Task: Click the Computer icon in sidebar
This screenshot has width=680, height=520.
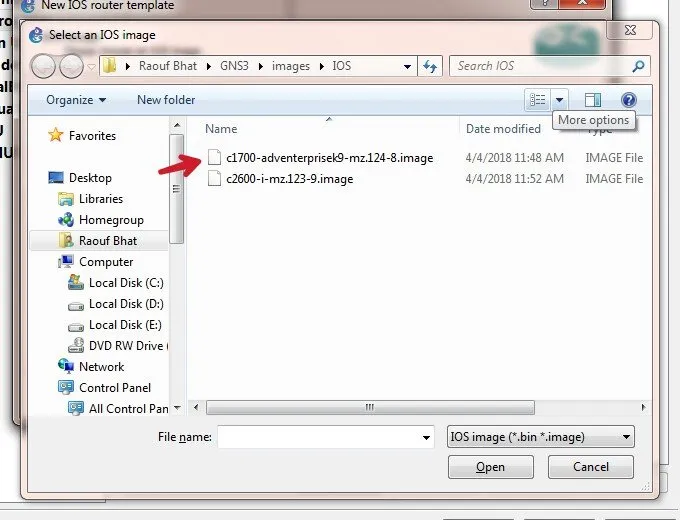Action: pyautogui.click(x=65, y=262)
